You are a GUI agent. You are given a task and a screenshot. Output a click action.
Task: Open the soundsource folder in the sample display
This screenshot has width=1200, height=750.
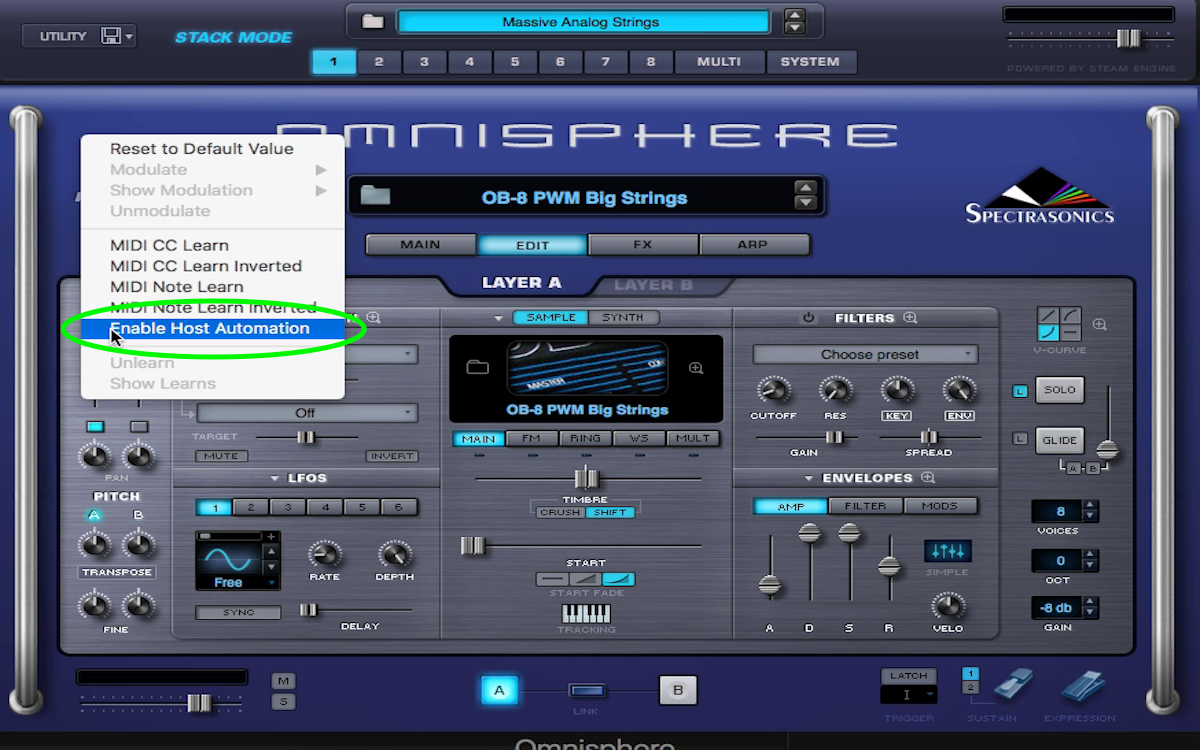coord(478,367)
